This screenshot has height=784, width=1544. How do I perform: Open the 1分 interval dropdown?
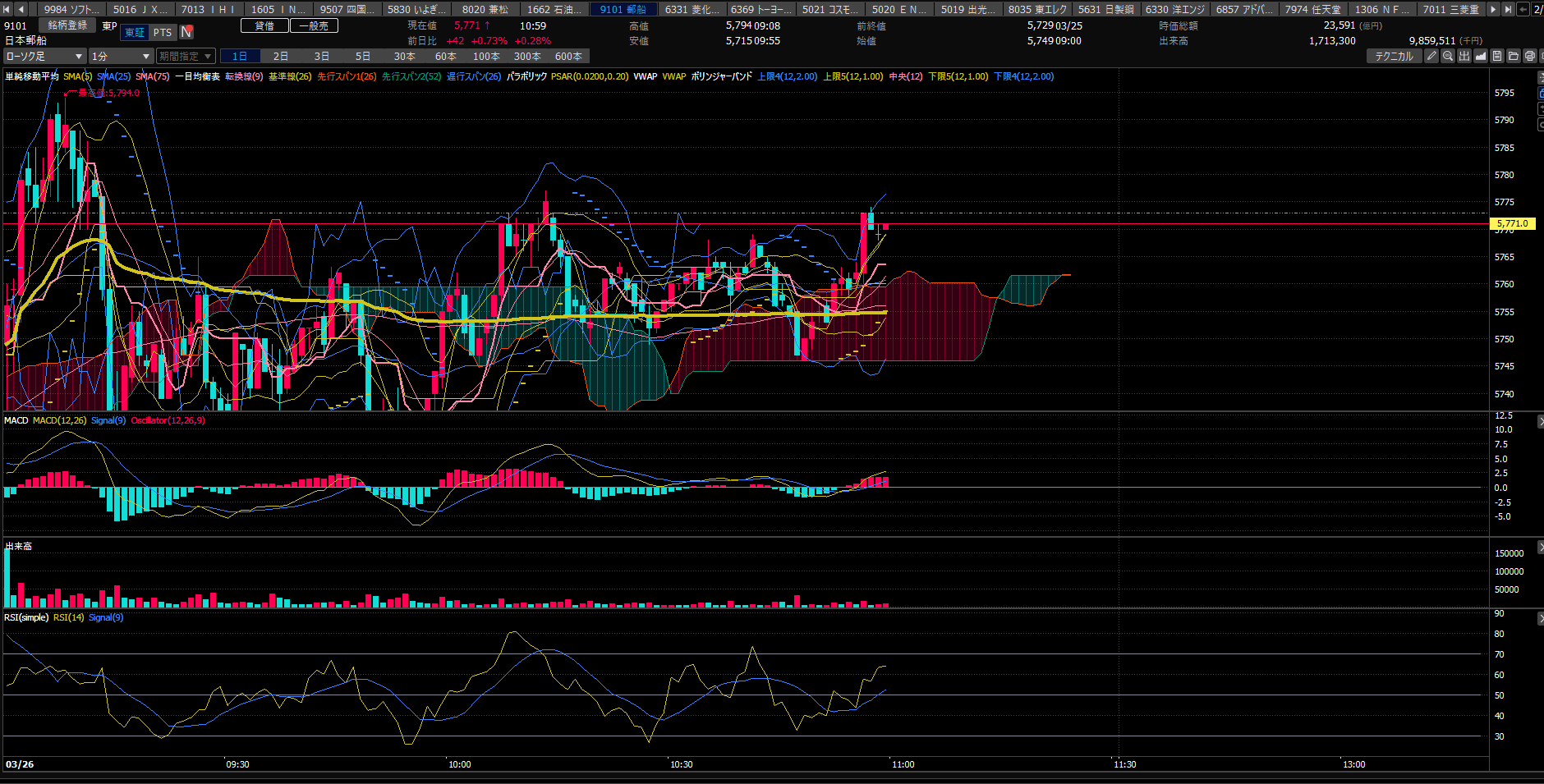click(120, 56)
